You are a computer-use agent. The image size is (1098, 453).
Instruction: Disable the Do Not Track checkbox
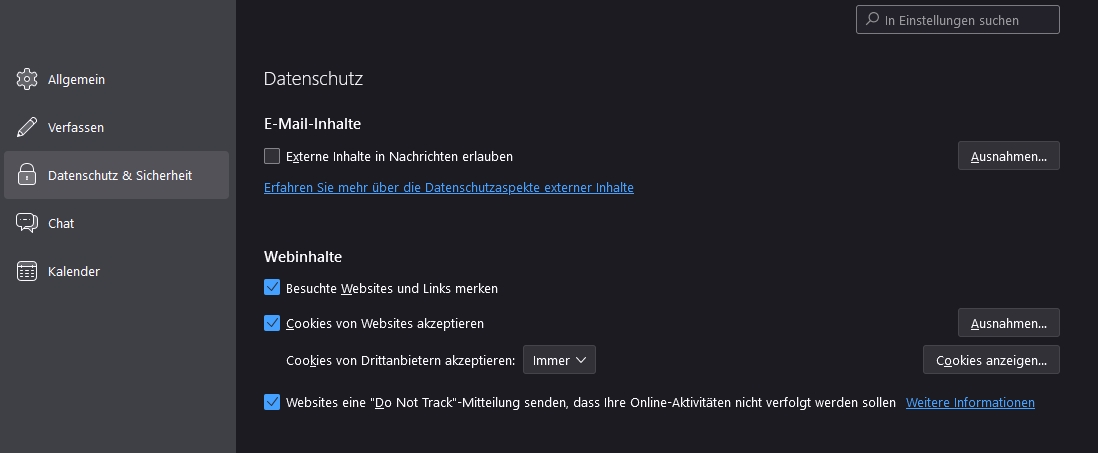click(x=272, y=402)
